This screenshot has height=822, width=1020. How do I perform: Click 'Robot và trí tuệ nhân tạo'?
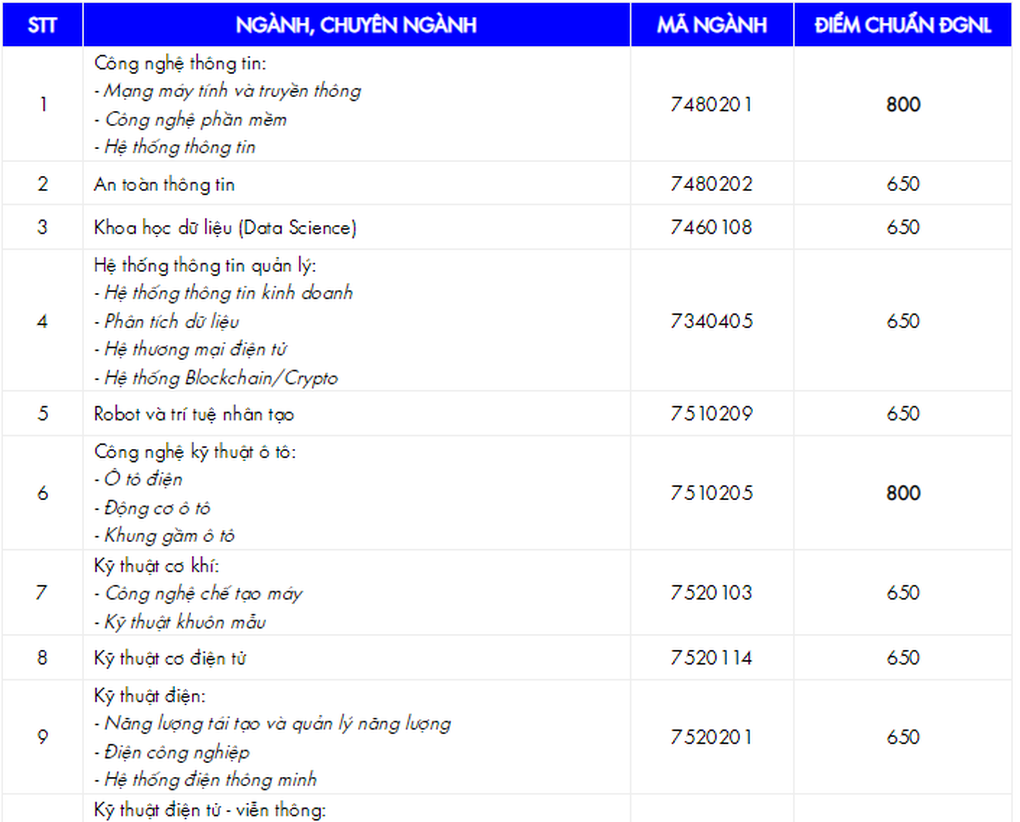point(194,414)
